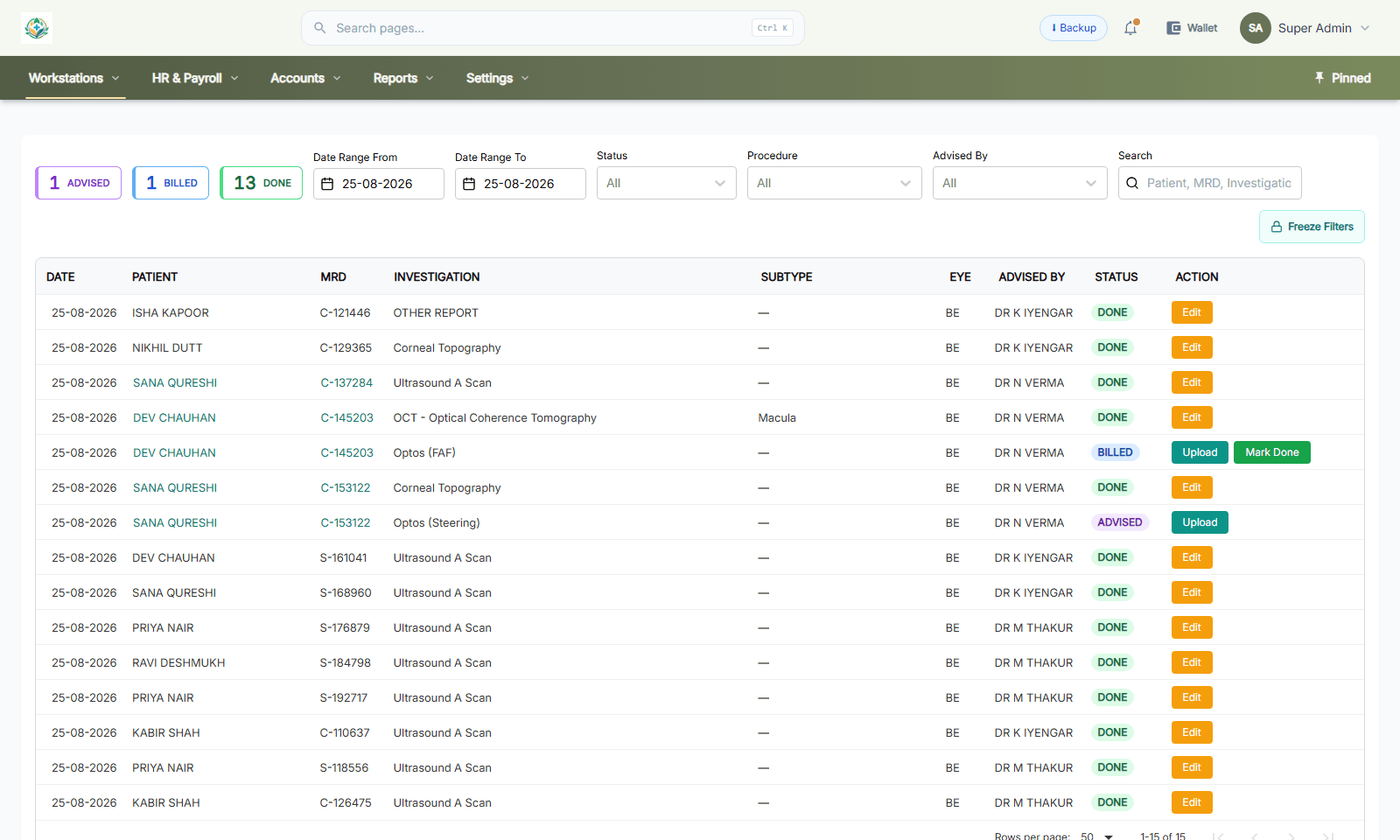Filter by the 1 Billed counter
1400x840 pixels.
click(x=171, y=183)
